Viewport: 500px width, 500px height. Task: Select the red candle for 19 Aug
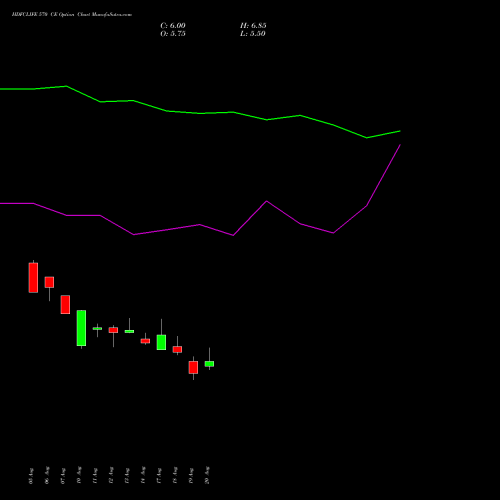(x=193, y=367)
